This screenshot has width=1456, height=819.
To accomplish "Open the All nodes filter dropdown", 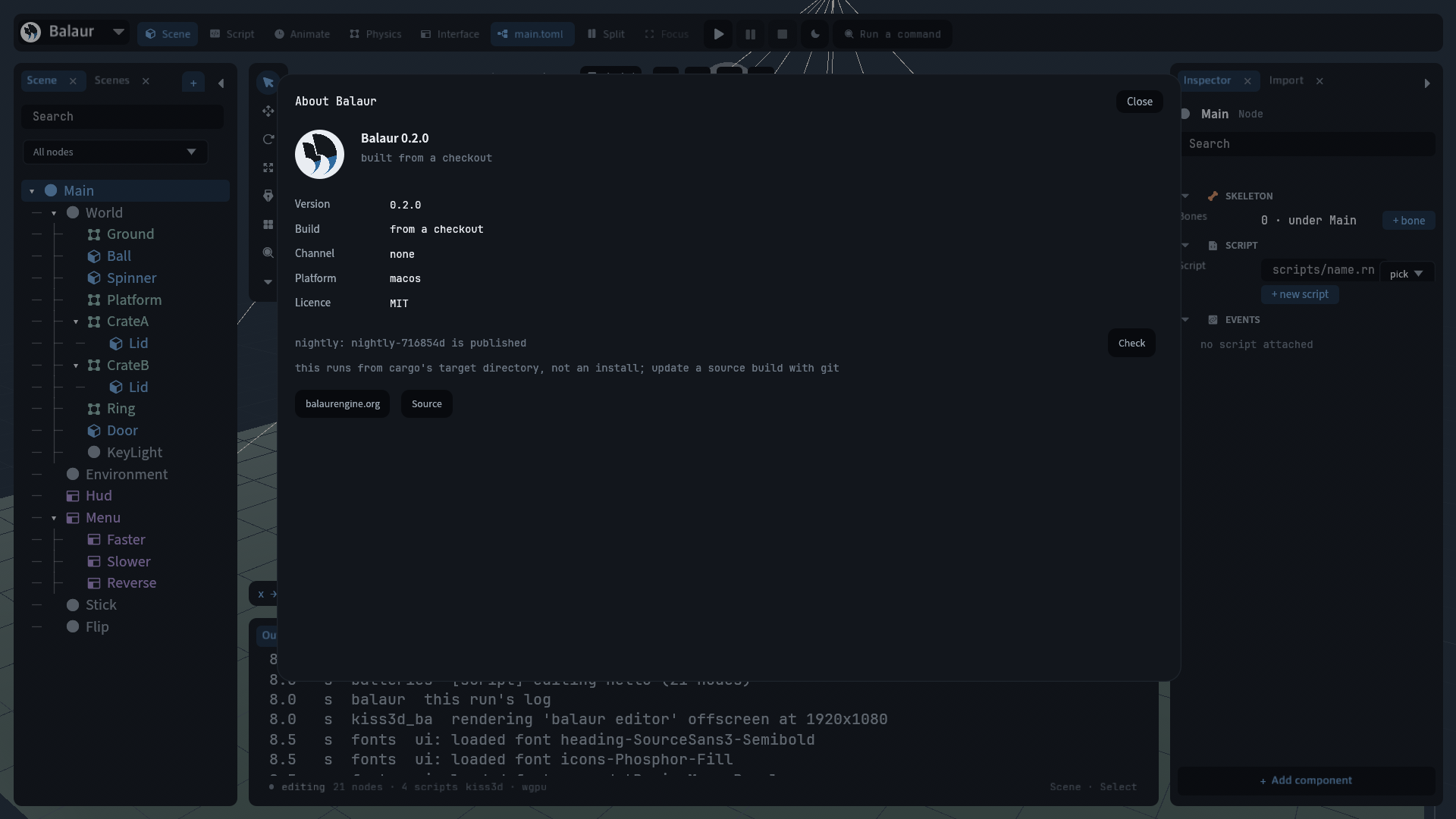I will [115, 152].
